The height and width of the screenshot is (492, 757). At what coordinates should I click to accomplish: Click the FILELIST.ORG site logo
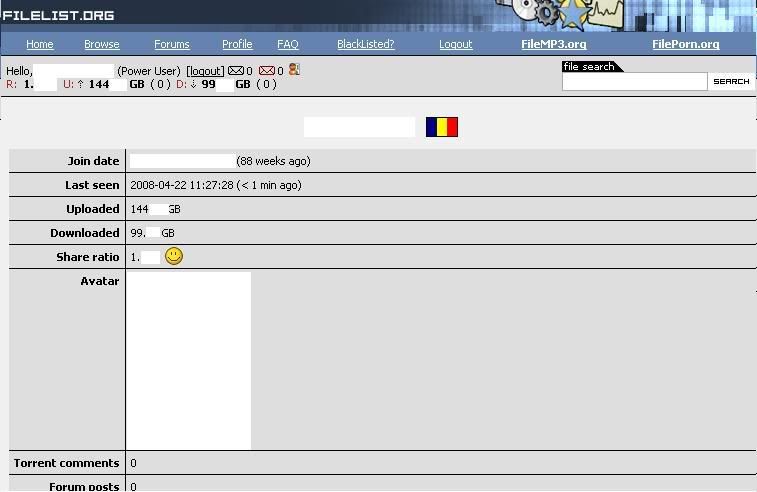point(58,15)
